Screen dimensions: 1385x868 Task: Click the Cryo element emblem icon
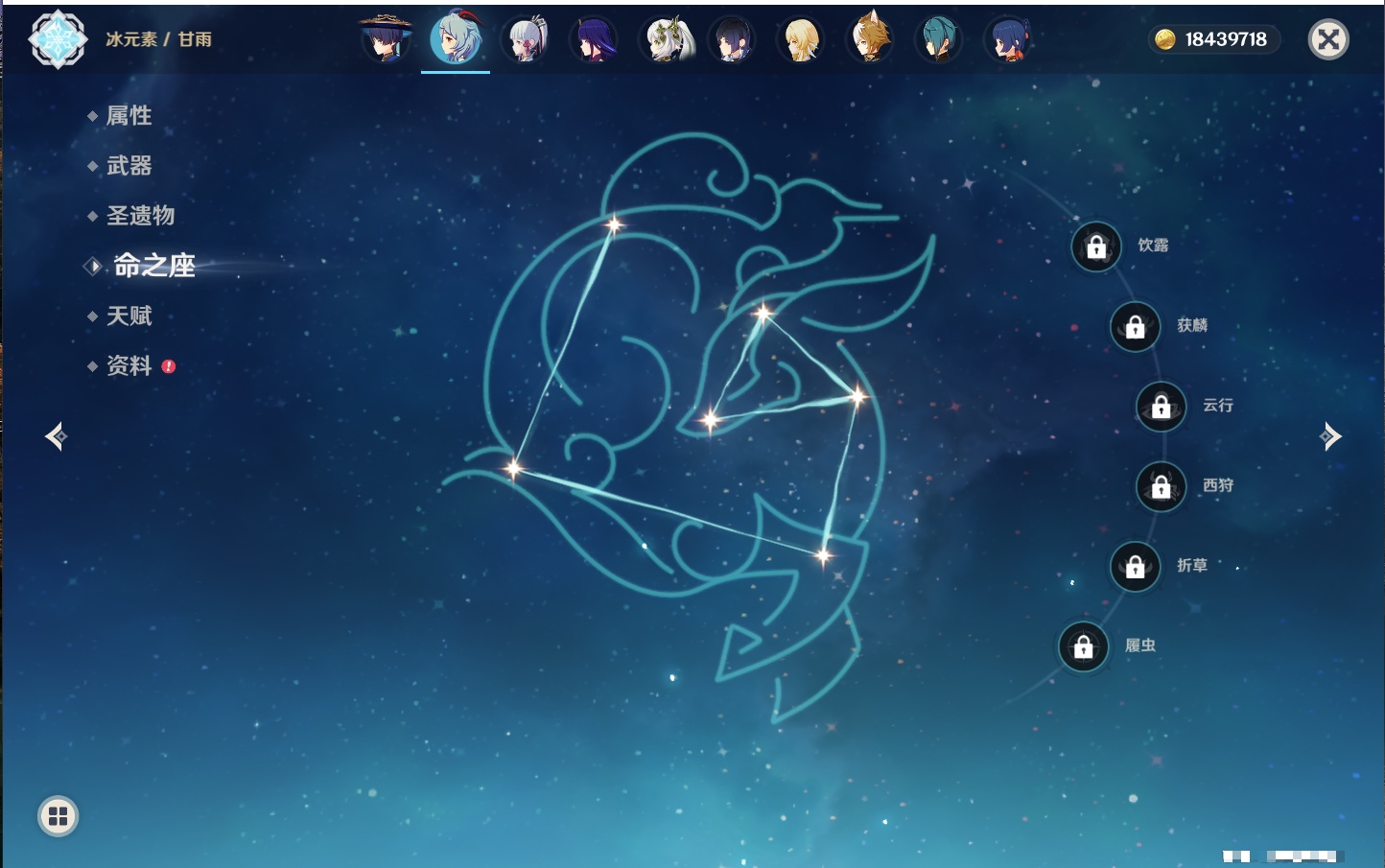tap(58, 39)
